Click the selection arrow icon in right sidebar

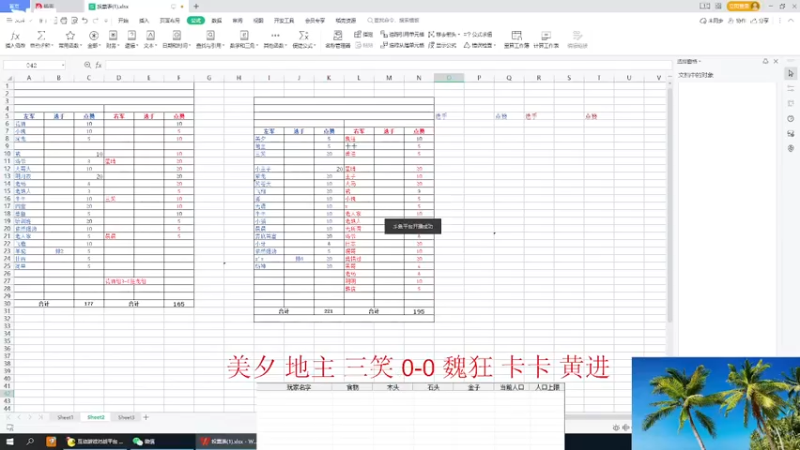pyautogui.click(x=791, y=74)
